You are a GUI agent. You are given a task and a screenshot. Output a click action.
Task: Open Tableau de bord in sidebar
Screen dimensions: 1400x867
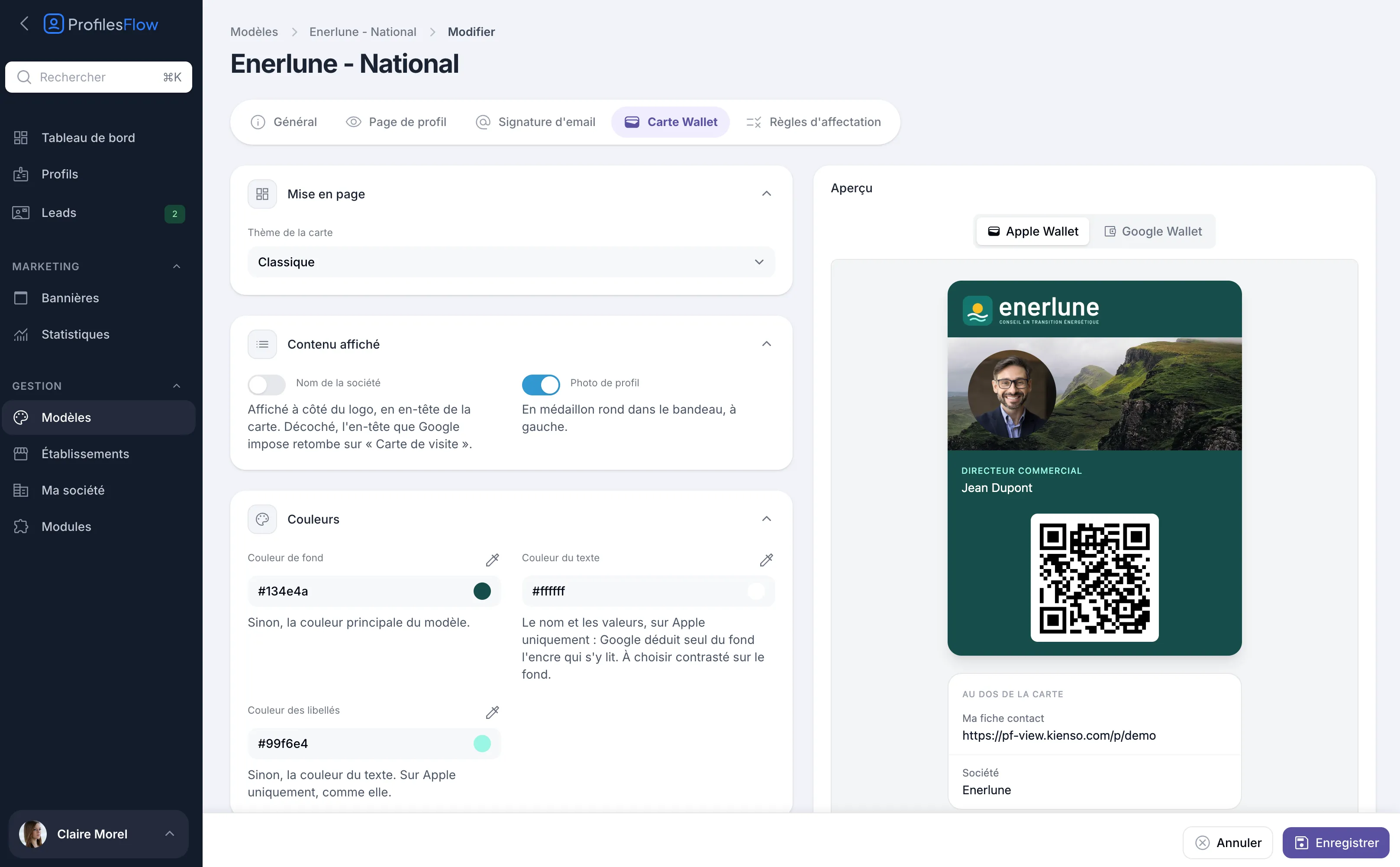coord(99,138)
